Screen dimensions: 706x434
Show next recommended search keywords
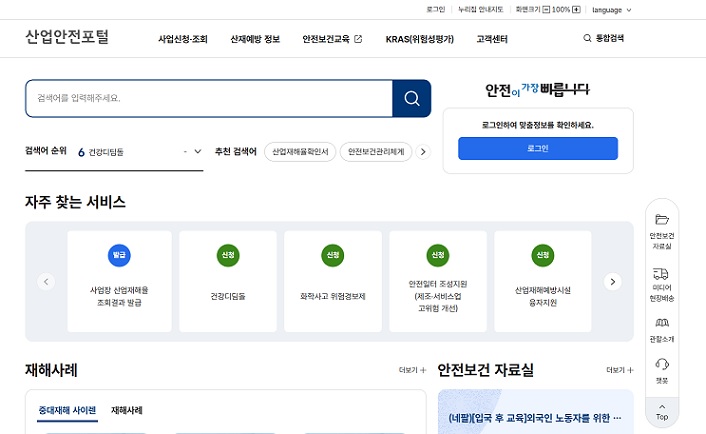(x=423, y=152)
